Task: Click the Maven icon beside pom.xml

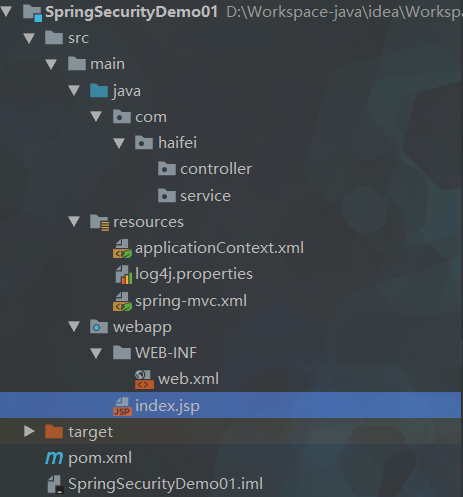Action: [x=54, y=458]
